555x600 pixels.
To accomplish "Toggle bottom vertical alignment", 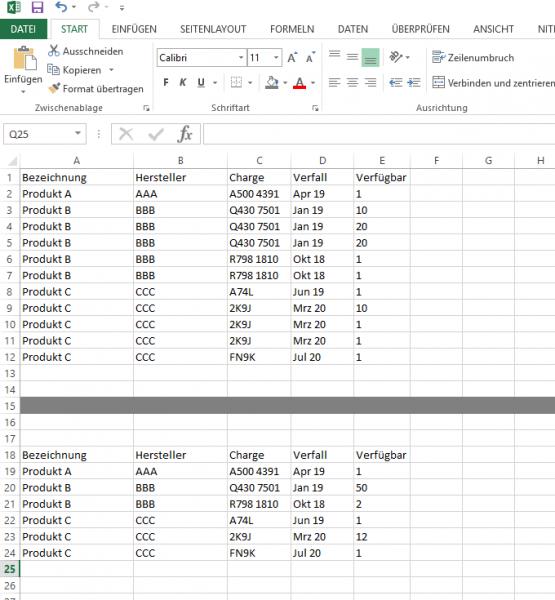I will (x=370, y=57).
